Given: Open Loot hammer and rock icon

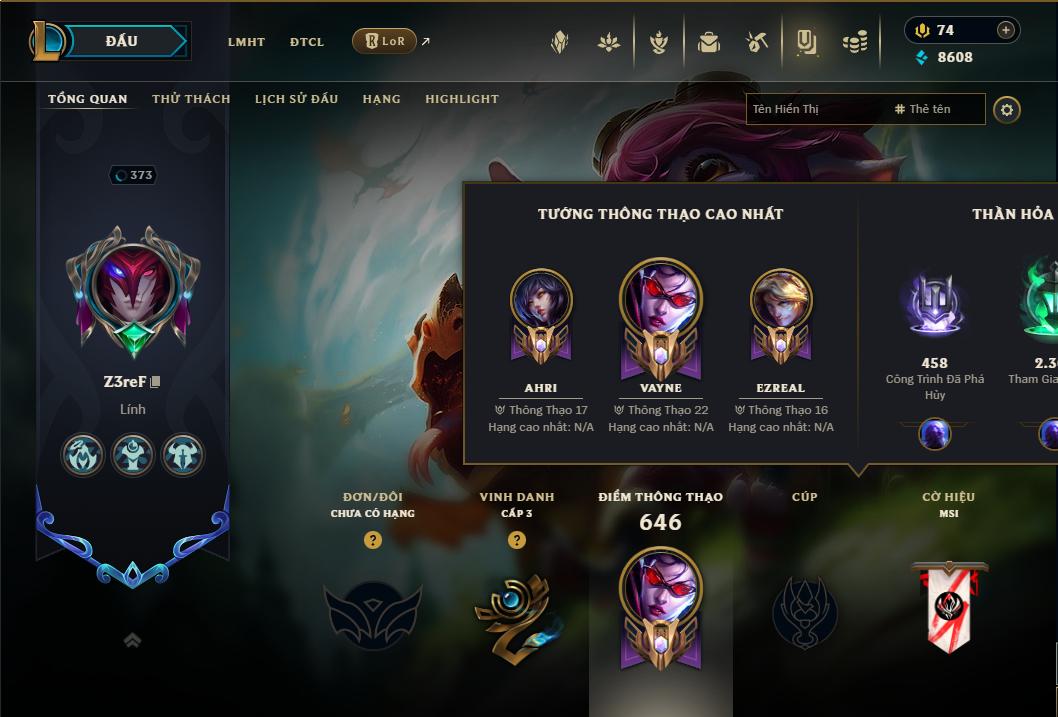Looking at the screenshot, I should pos(757,42).
